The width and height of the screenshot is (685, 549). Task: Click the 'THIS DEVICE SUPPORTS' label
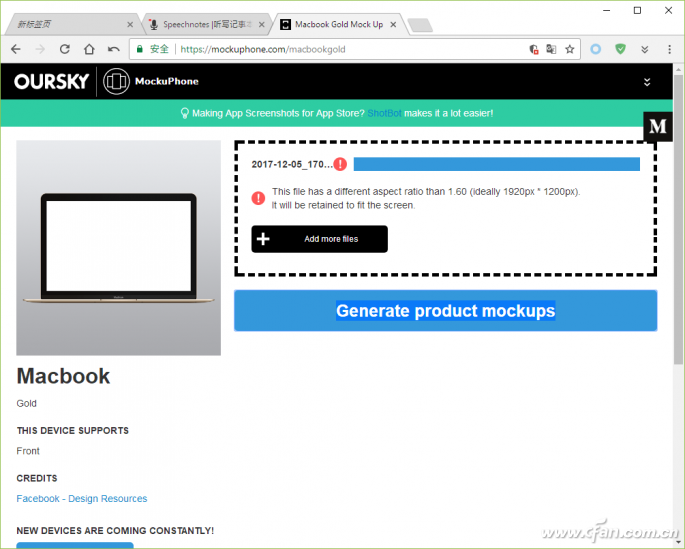point(73,431)
